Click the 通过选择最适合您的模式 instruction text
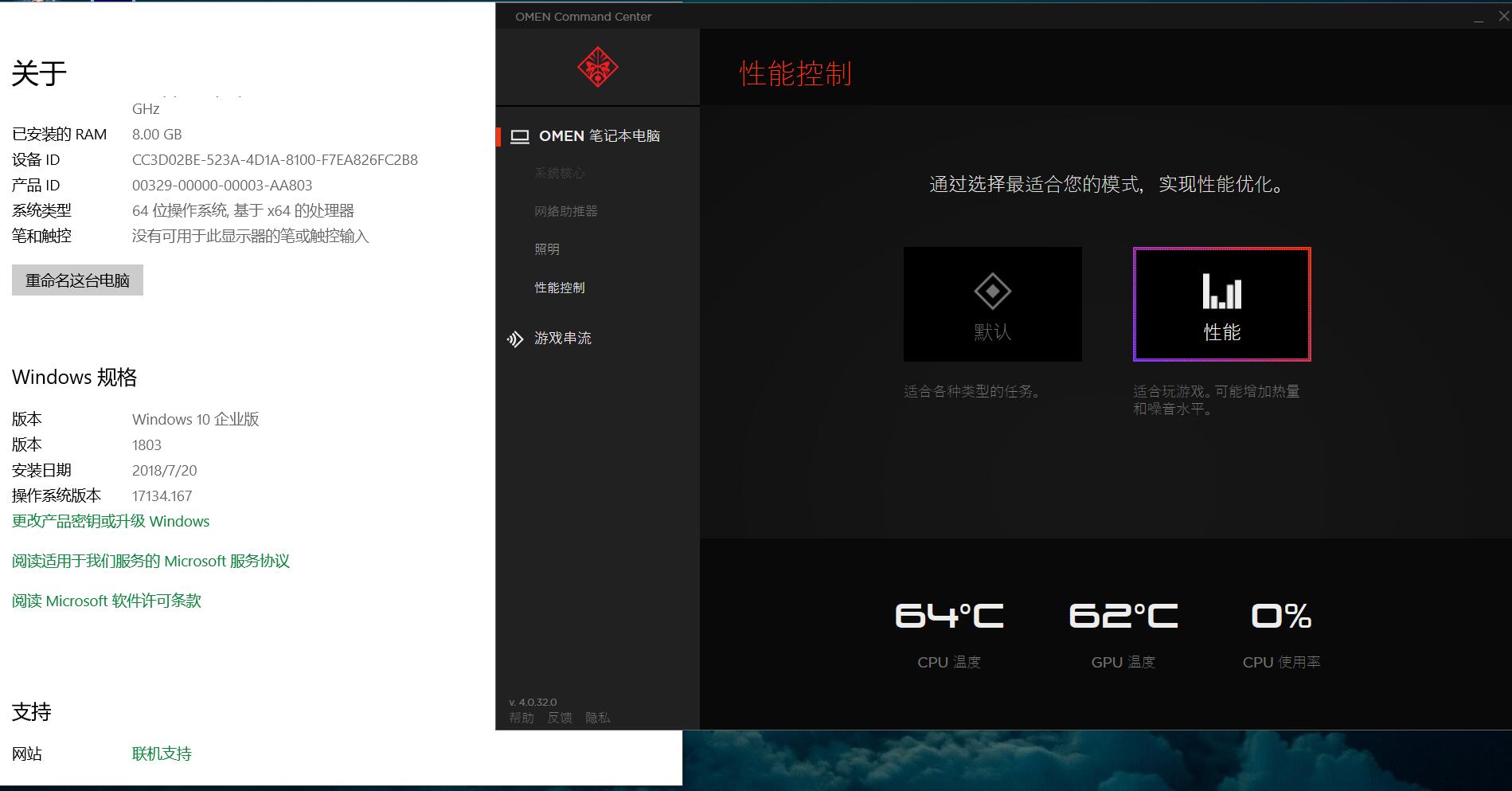1512x791 pixels. 1107,185
